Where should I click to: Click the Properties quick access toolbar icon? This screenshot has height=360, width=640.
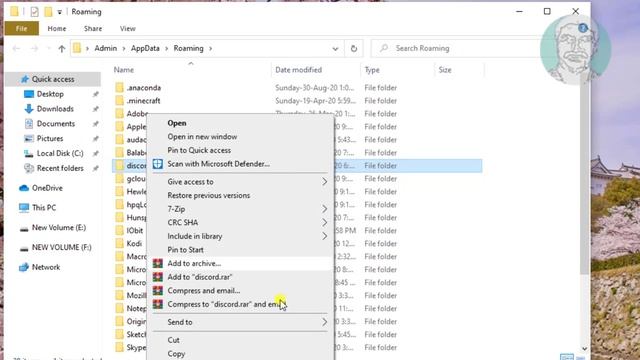tap(34, 12)
